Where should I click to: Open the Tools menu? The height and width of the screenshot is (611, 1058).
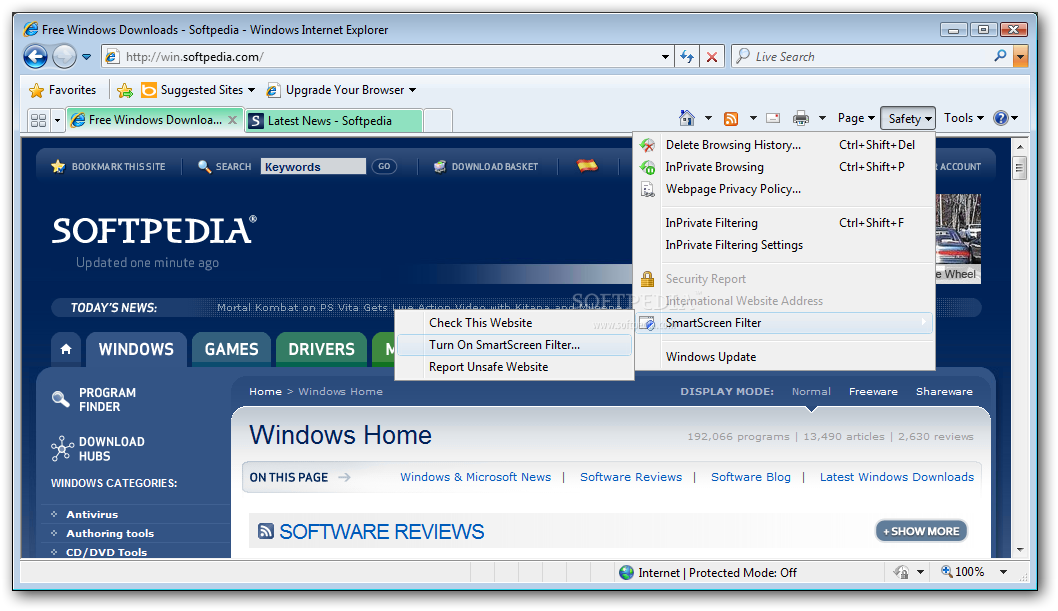pos(964,118)
